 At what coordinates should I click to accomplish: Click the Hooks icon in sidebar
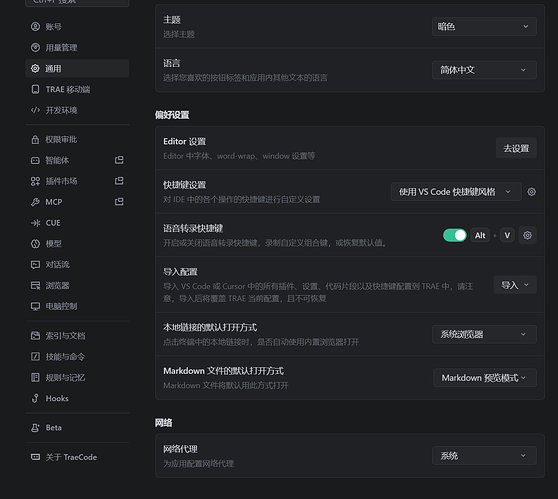[35, 398]
